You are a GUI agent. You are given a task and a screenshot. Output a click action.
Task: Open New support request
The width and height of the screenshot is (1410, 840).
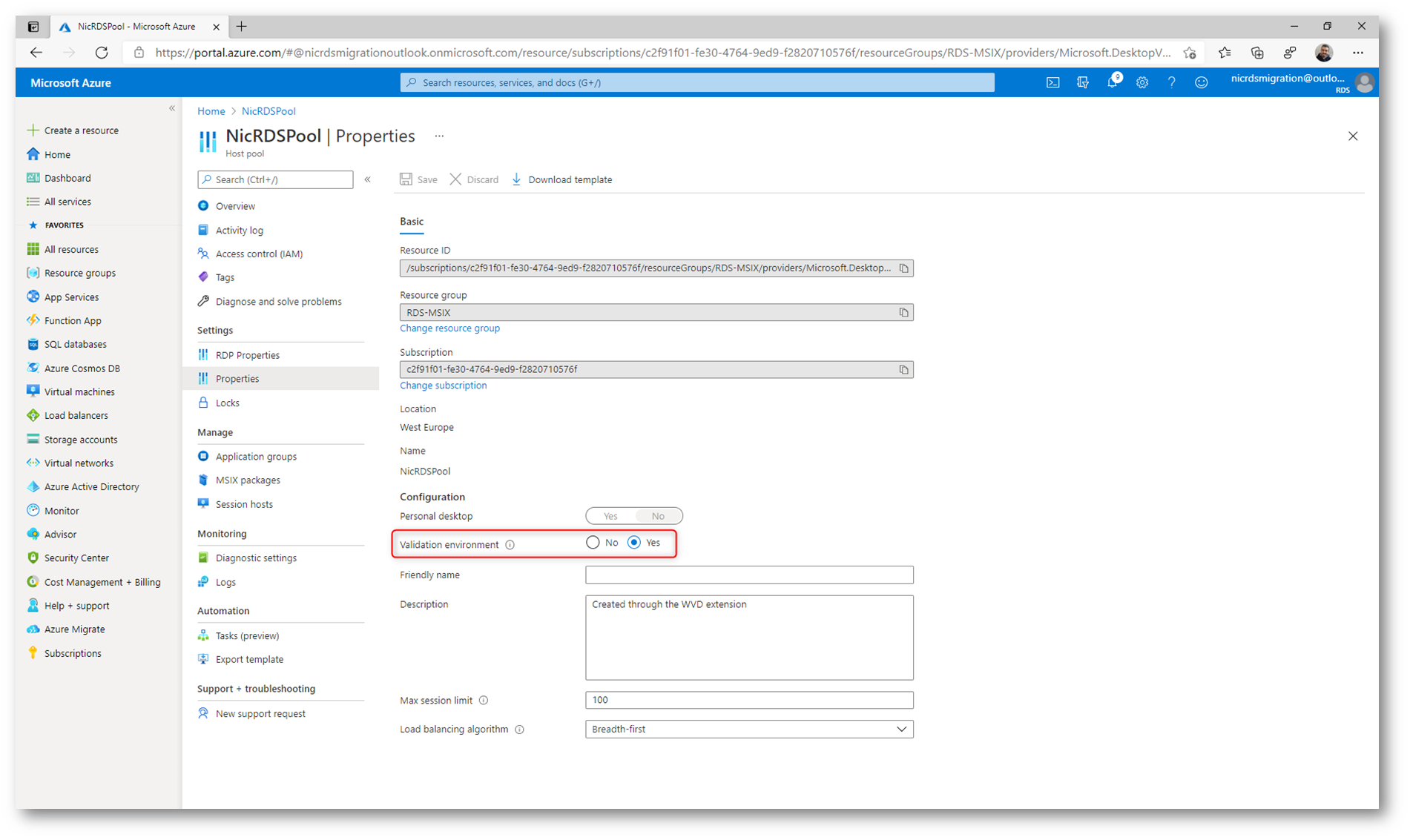260,714
